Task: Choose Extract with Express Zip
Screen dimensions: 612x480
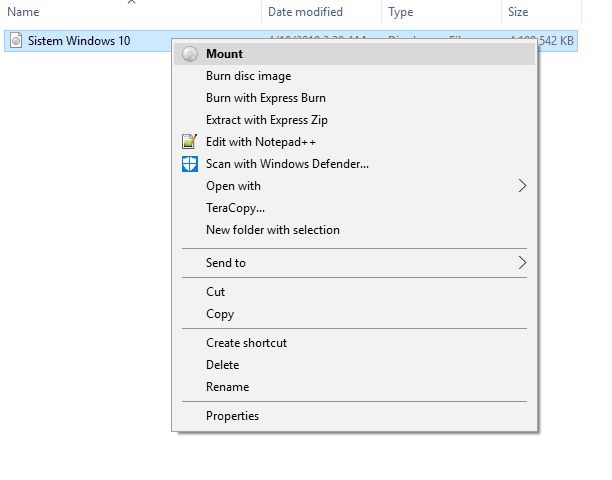Action: point(354,120)
